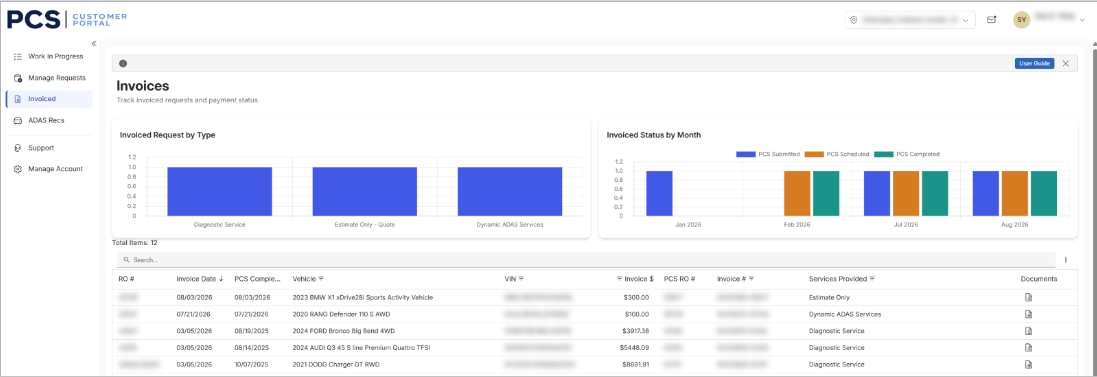Select the 2021 DODG Charger GT RWD cell
The width and height of the screenshot is (1097, 377).
[x=336, y=364]
